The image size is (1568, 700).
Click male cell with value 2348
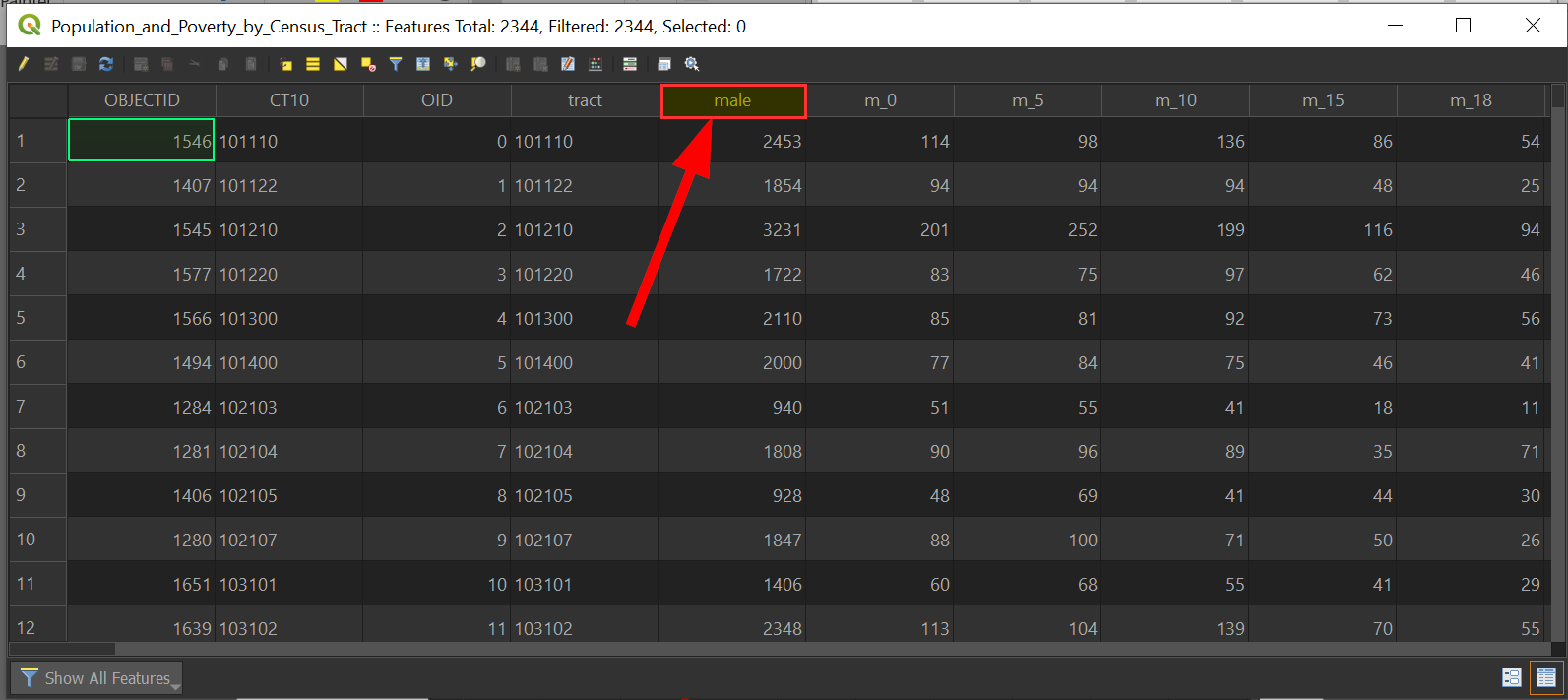click(732, 626)
